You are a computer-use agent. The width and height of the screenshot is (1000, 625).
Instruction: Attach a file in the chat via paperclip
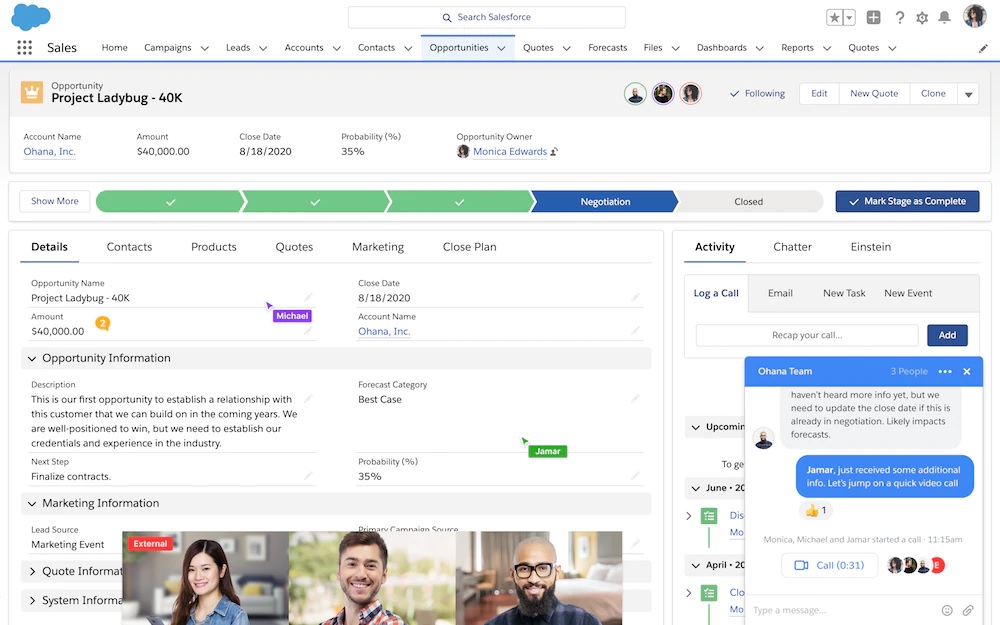967,609
